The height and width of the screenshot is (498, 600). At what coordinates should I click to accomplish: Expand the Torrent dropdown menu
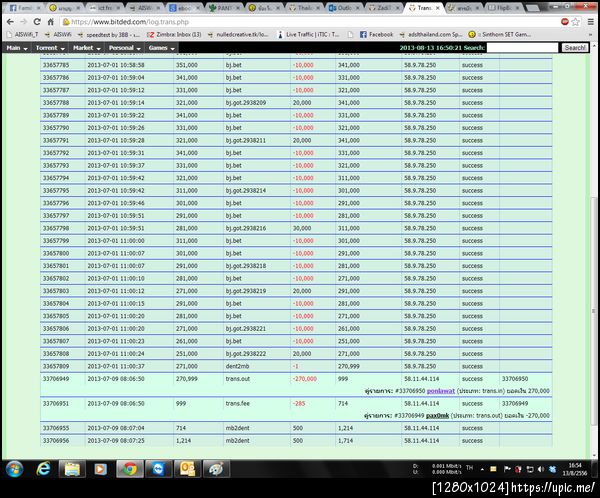[x=50, y=48]
